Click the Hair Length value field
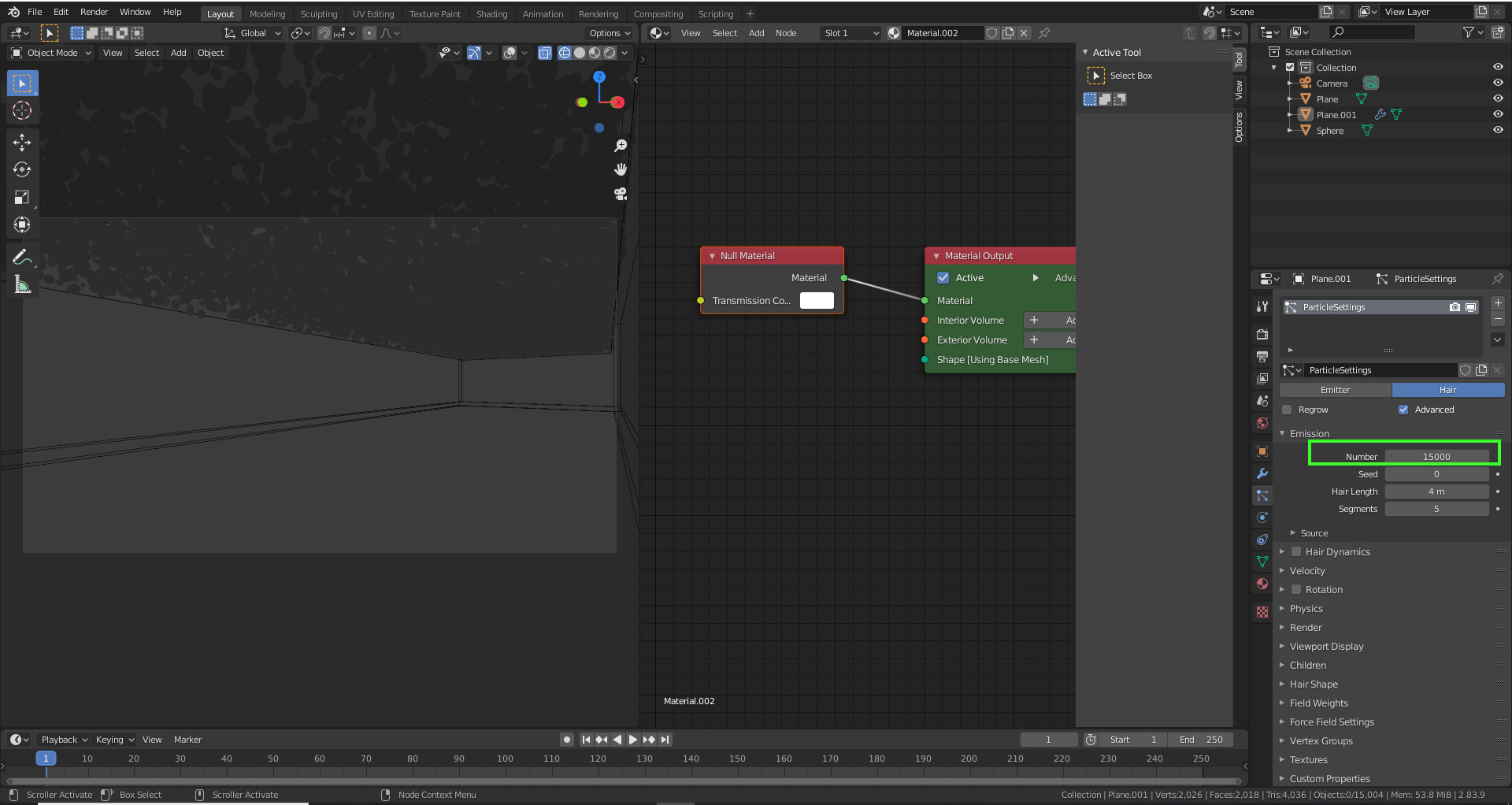 pos(1436,492)
